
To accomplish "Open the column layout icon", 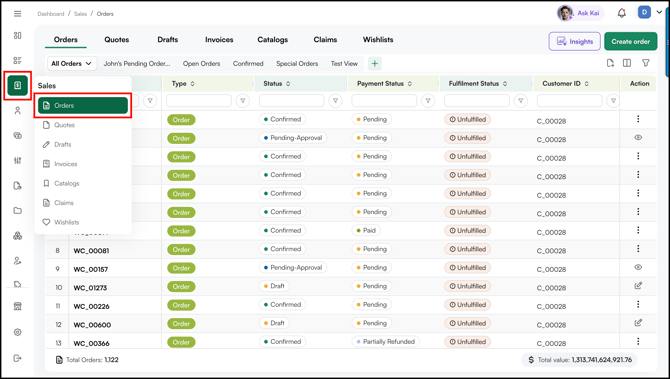I will click(x=627, y=63).
